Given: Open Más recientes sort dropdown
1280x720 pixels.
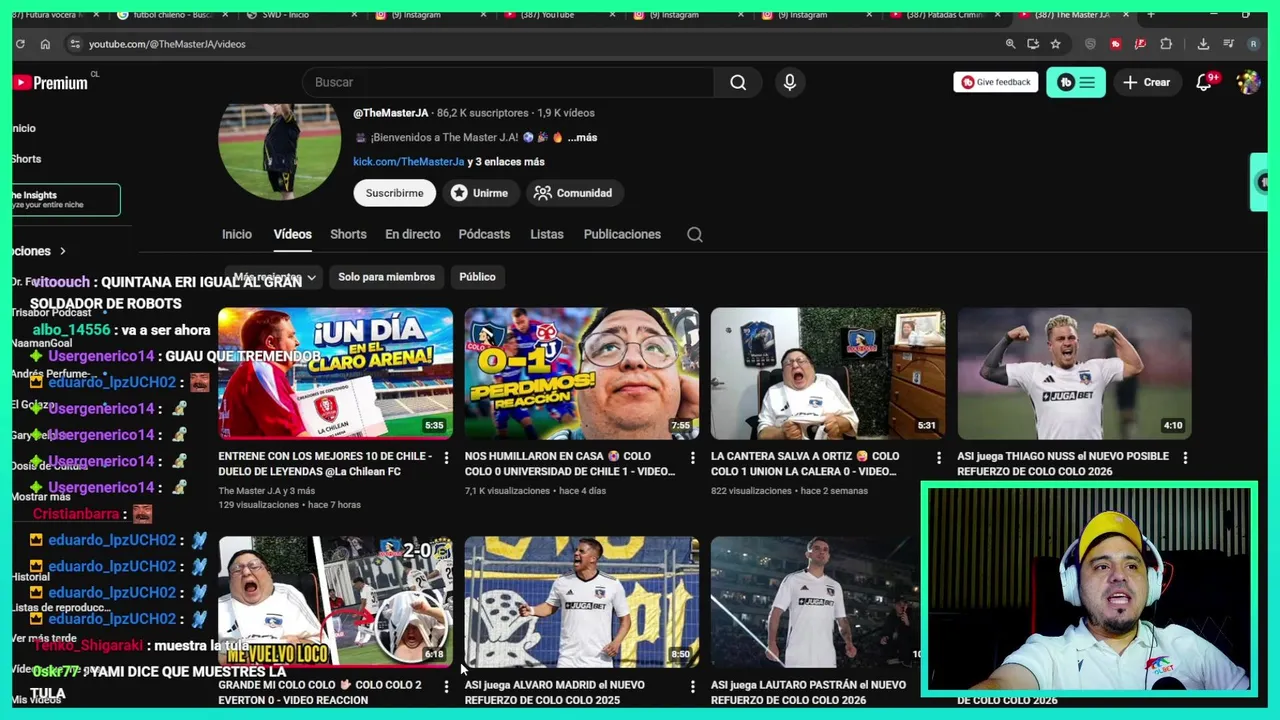Looking at the screenshot, I should pos(274,277).
